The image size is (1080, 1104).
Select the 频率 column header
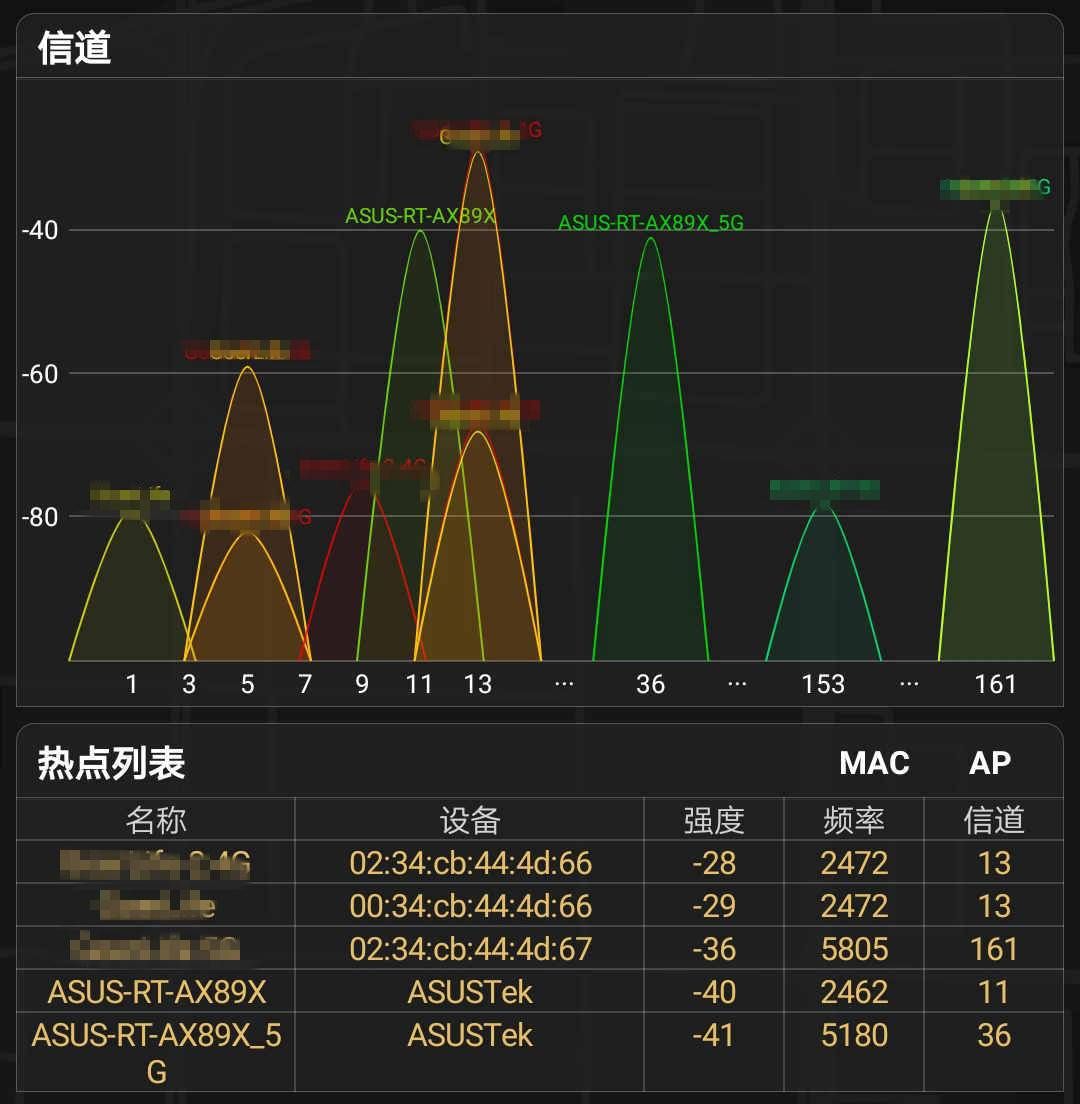point(854,820)
